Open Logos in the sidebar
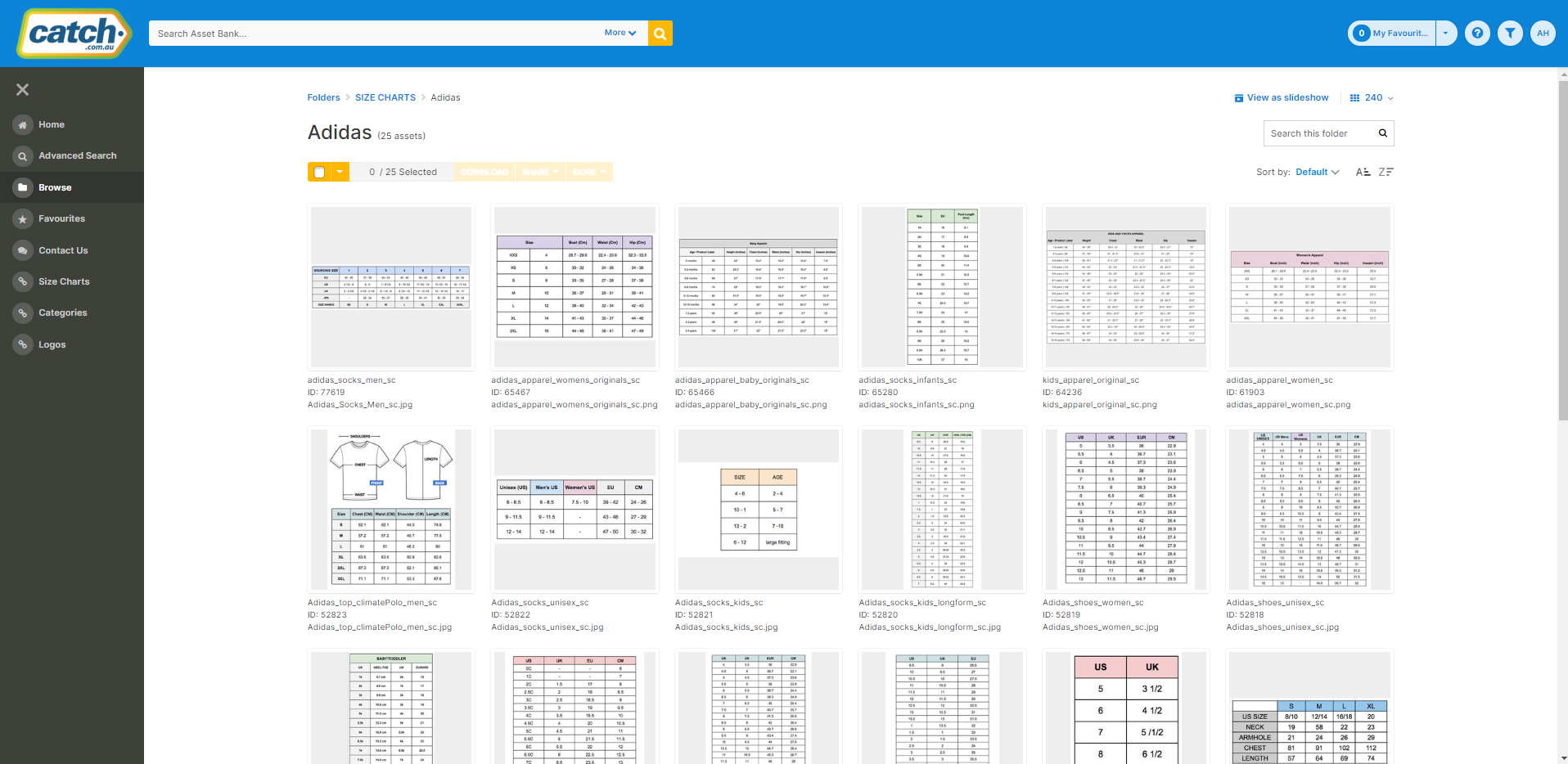1568x764 pixels. tap(52, 344)
